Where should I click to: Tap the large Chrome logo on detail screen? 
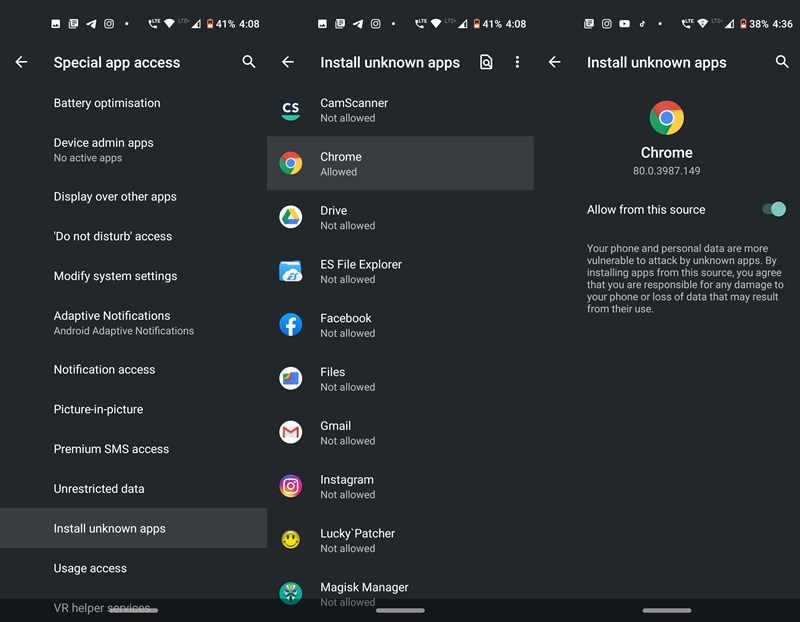pyautogui.click(x=666, y=118)
